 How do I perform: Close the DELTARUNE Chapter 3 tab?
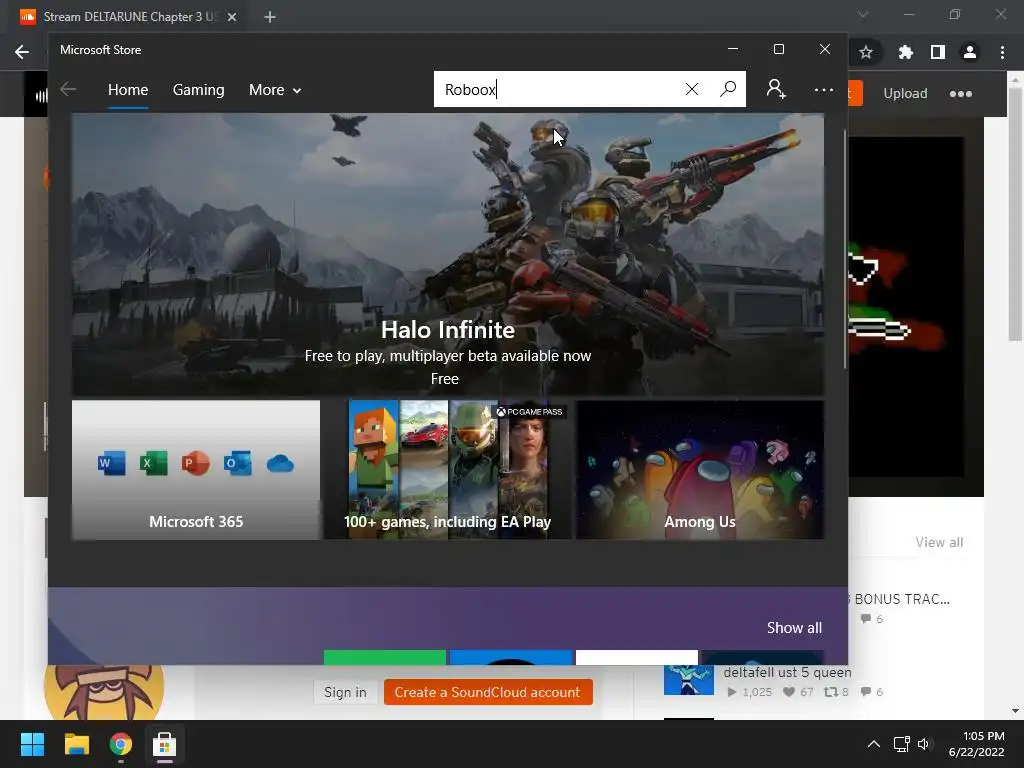[x=232, y=17]
